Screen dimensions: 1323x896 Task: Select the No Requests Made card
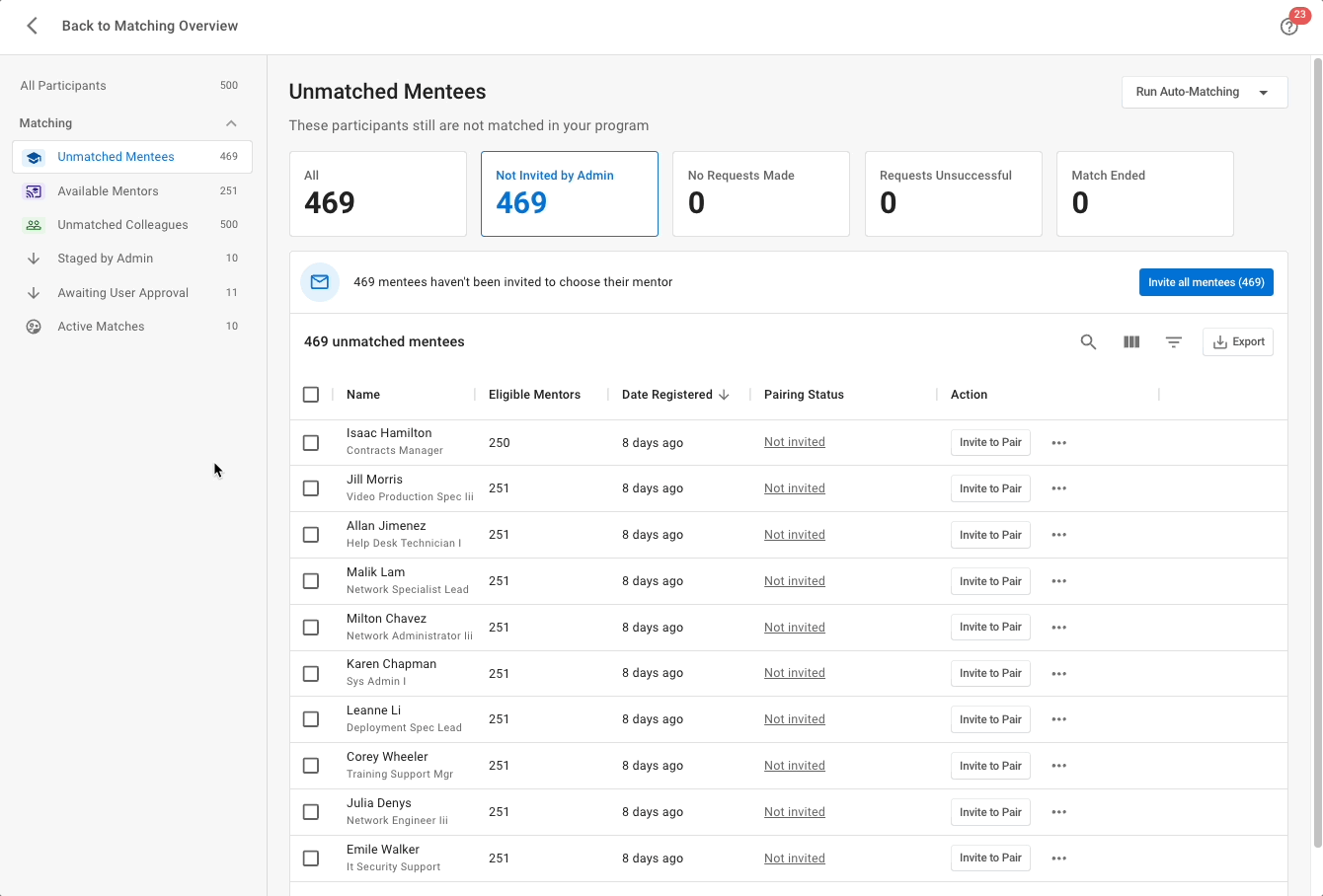tap(761, 193)
